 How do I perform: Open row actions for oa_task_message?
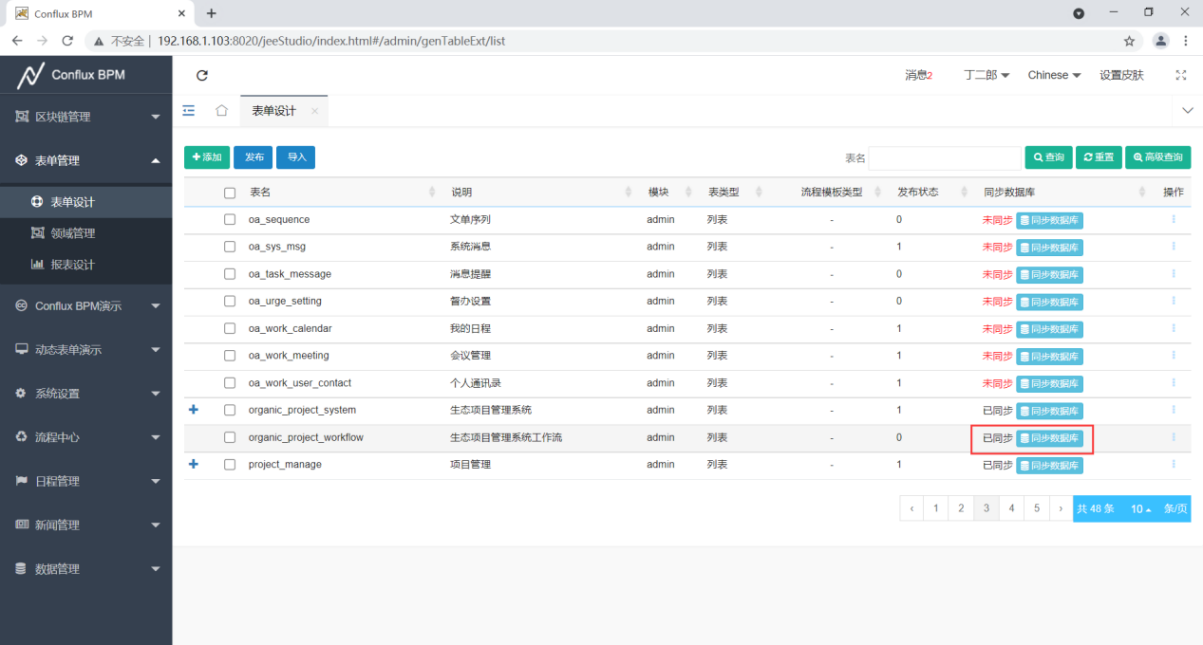(x=1173, y=274)
